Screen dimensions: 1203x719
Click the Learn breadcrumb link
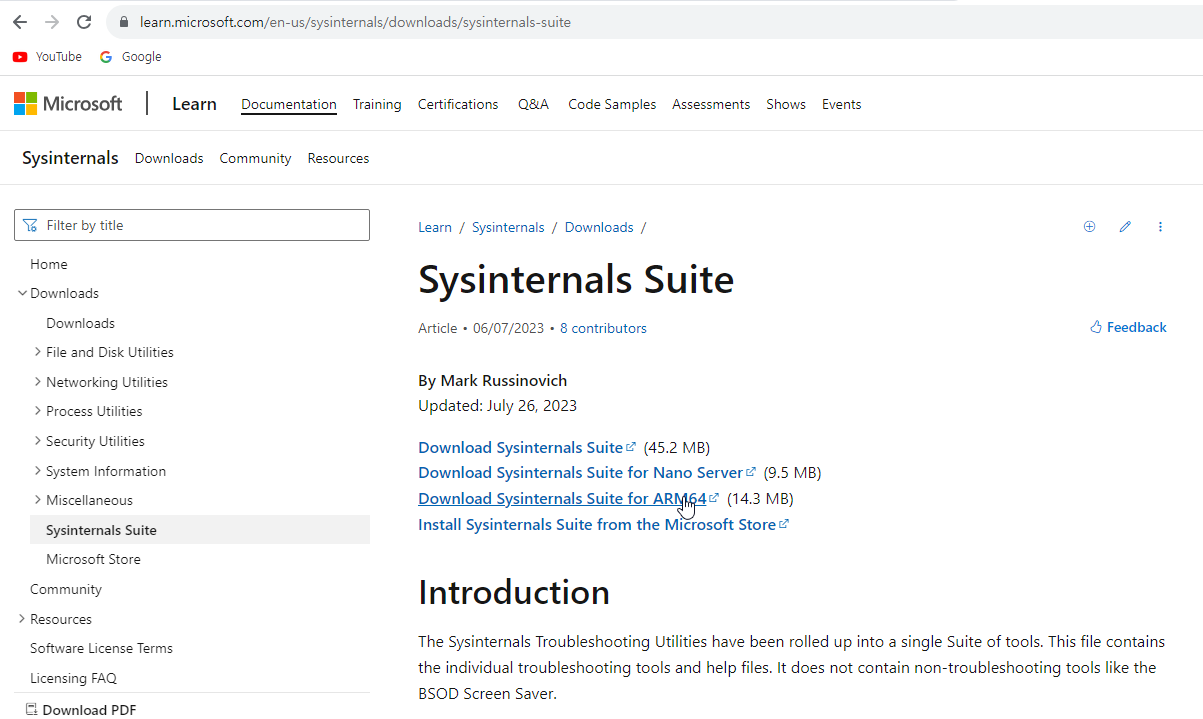coord(435,227)
